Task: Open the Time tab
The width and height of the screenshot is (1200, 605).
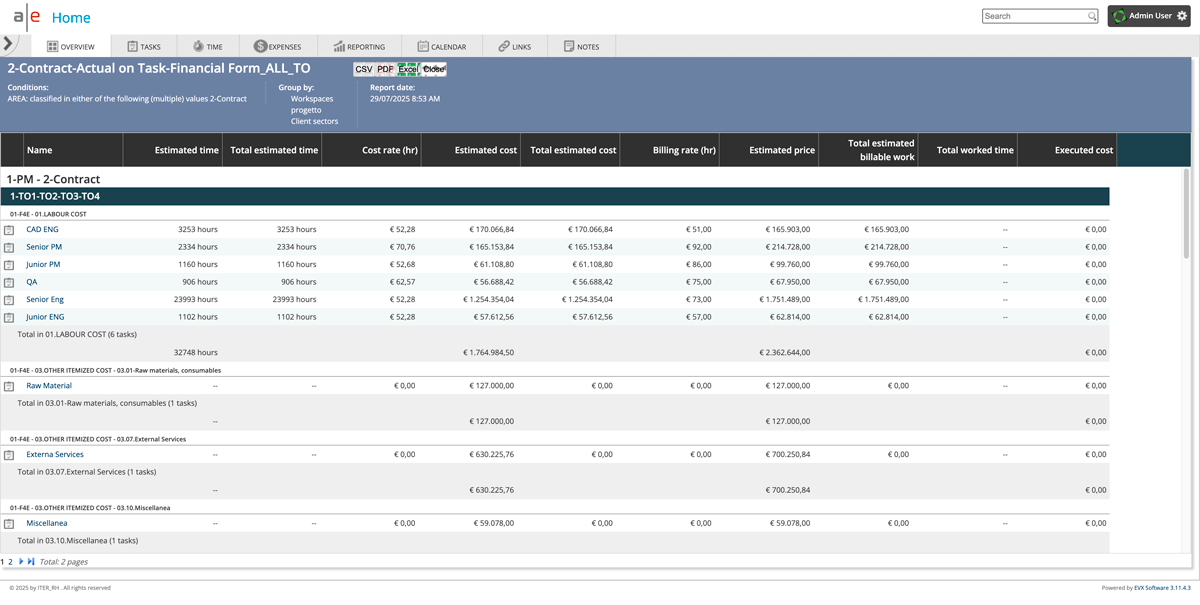Action: 207,47
